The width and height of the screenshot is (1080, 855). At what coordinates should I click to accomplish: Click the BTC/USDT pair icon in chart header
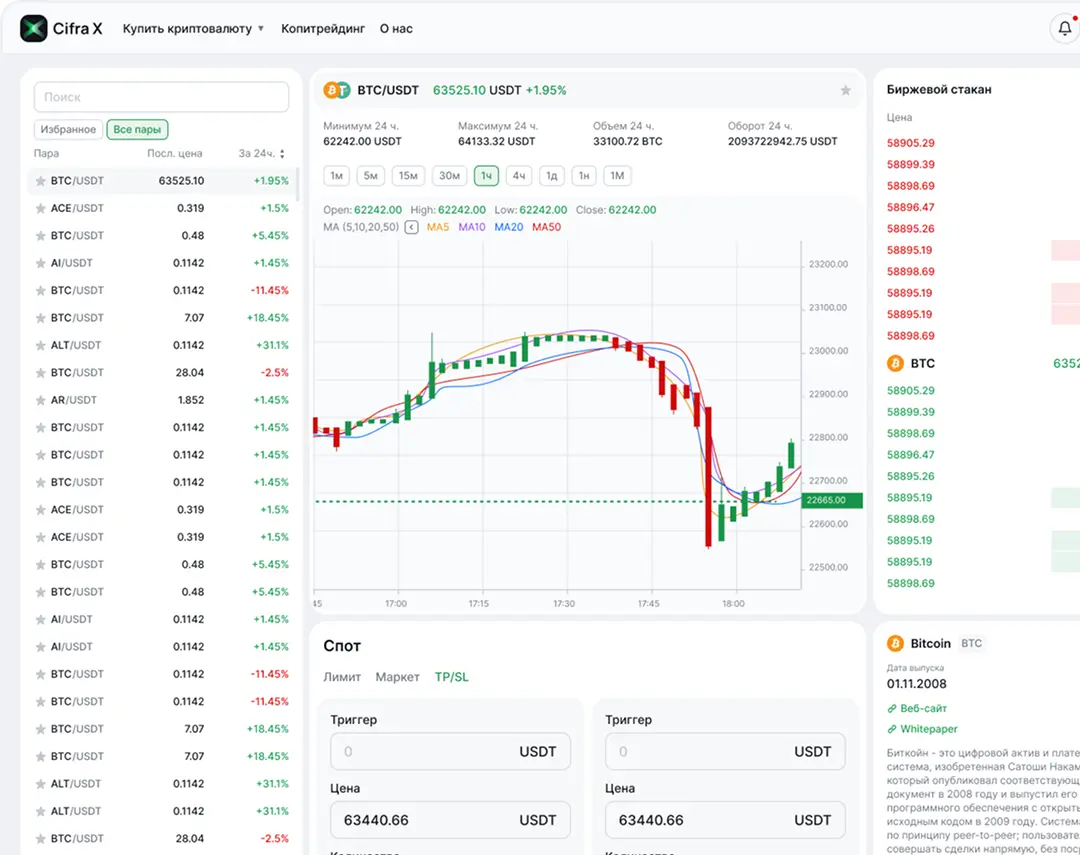(x=337, y=90)
